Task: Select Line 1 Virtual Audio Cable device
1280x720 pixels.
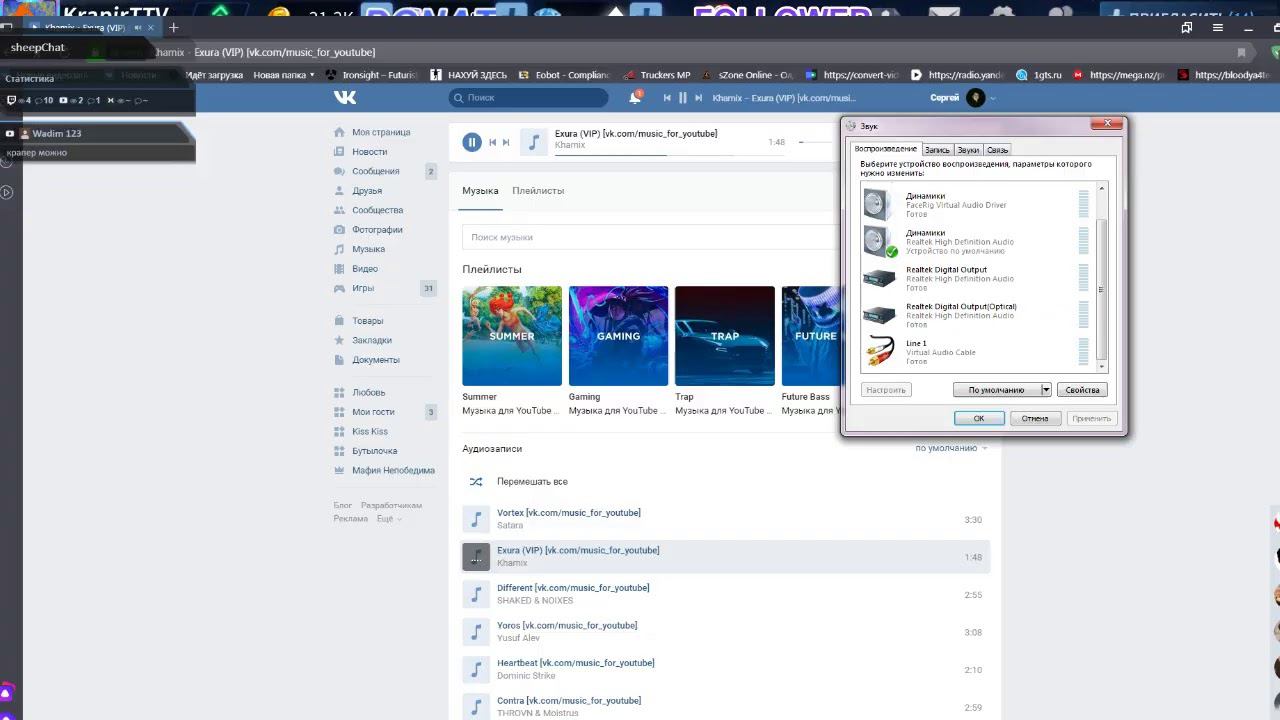Action: coord(979,352)
